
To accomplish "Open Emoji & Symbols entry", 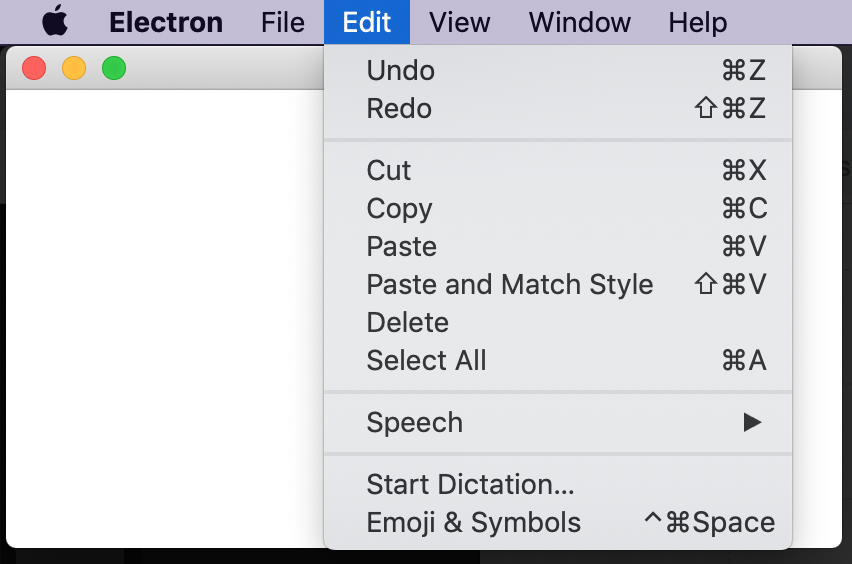I will pyautogui.click(x=558, y=522).
